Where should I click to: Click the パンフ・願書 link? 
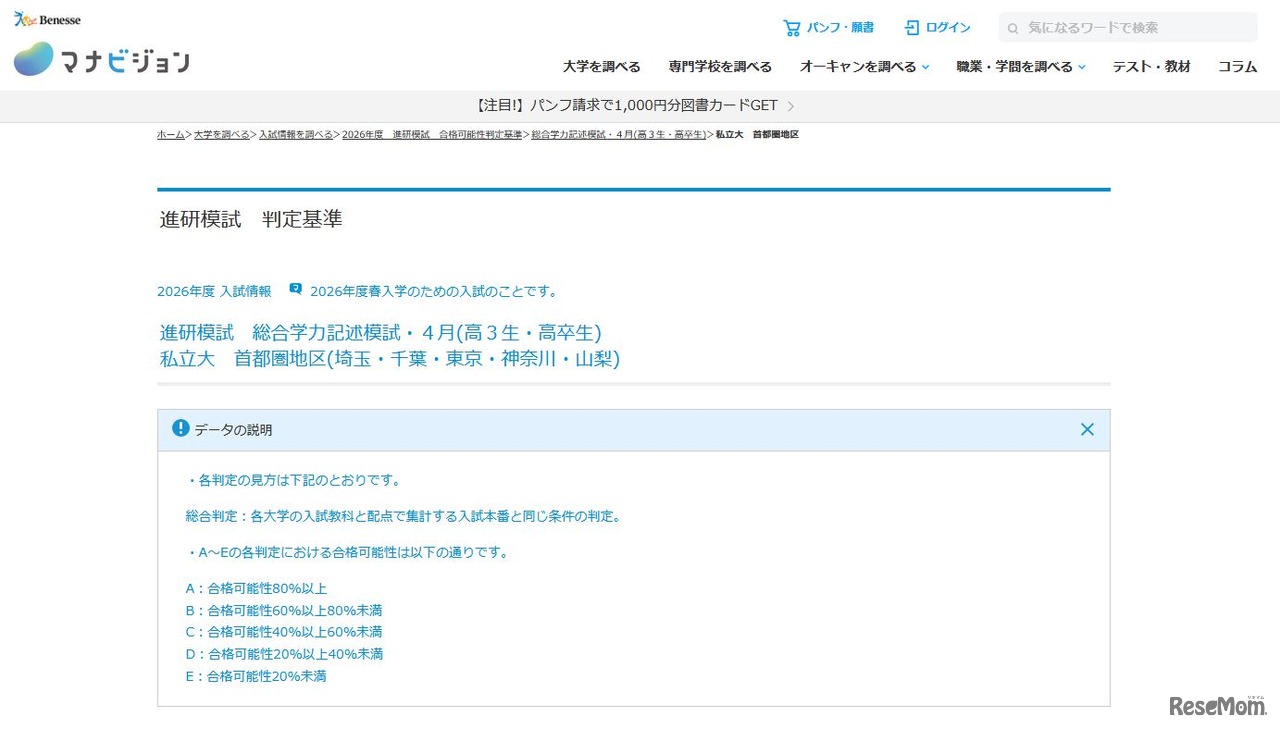click(x=840, y=28)
